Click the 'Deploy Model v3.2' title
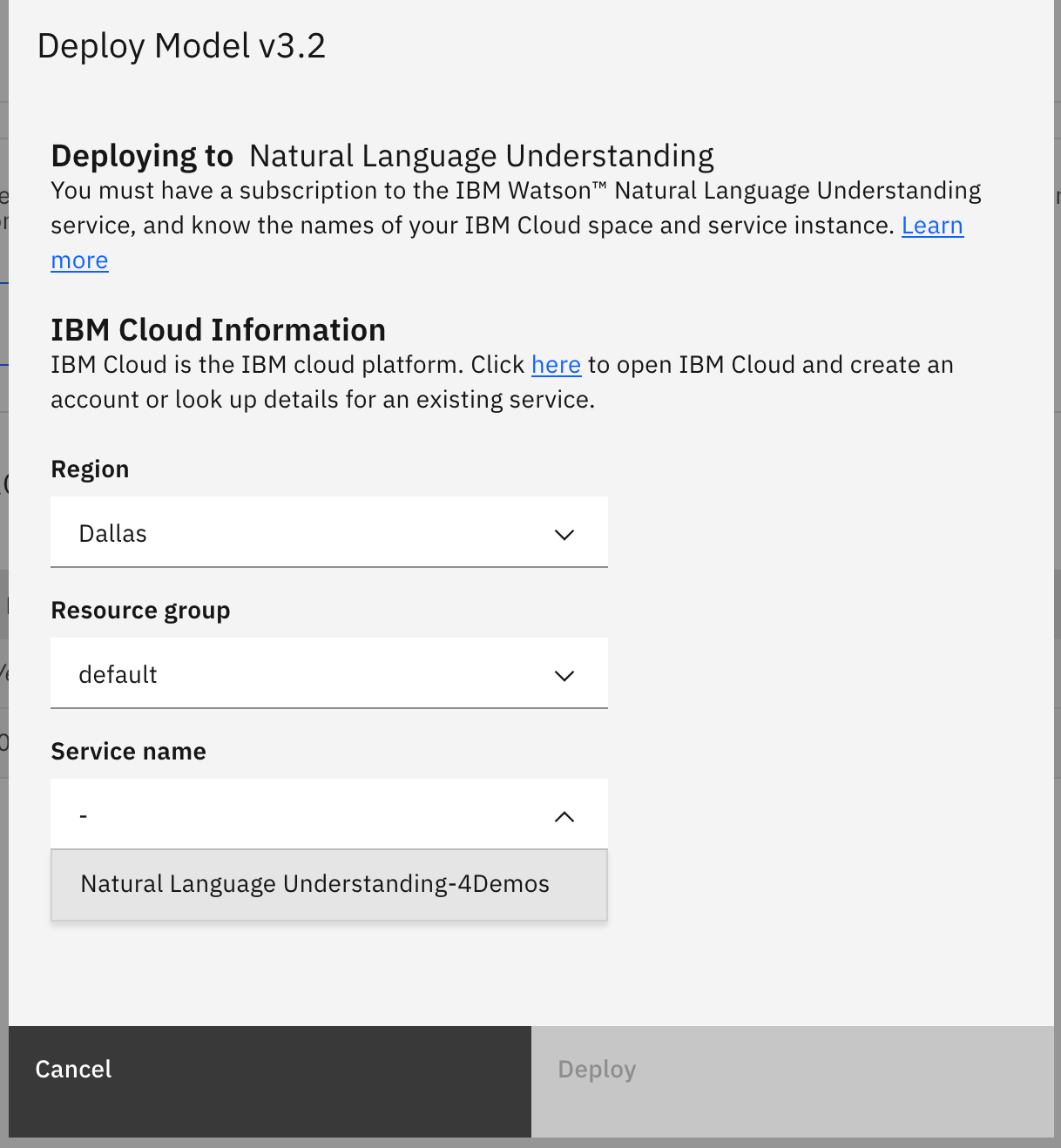This screenshot has height=1148, width=1061. (181, 46)
